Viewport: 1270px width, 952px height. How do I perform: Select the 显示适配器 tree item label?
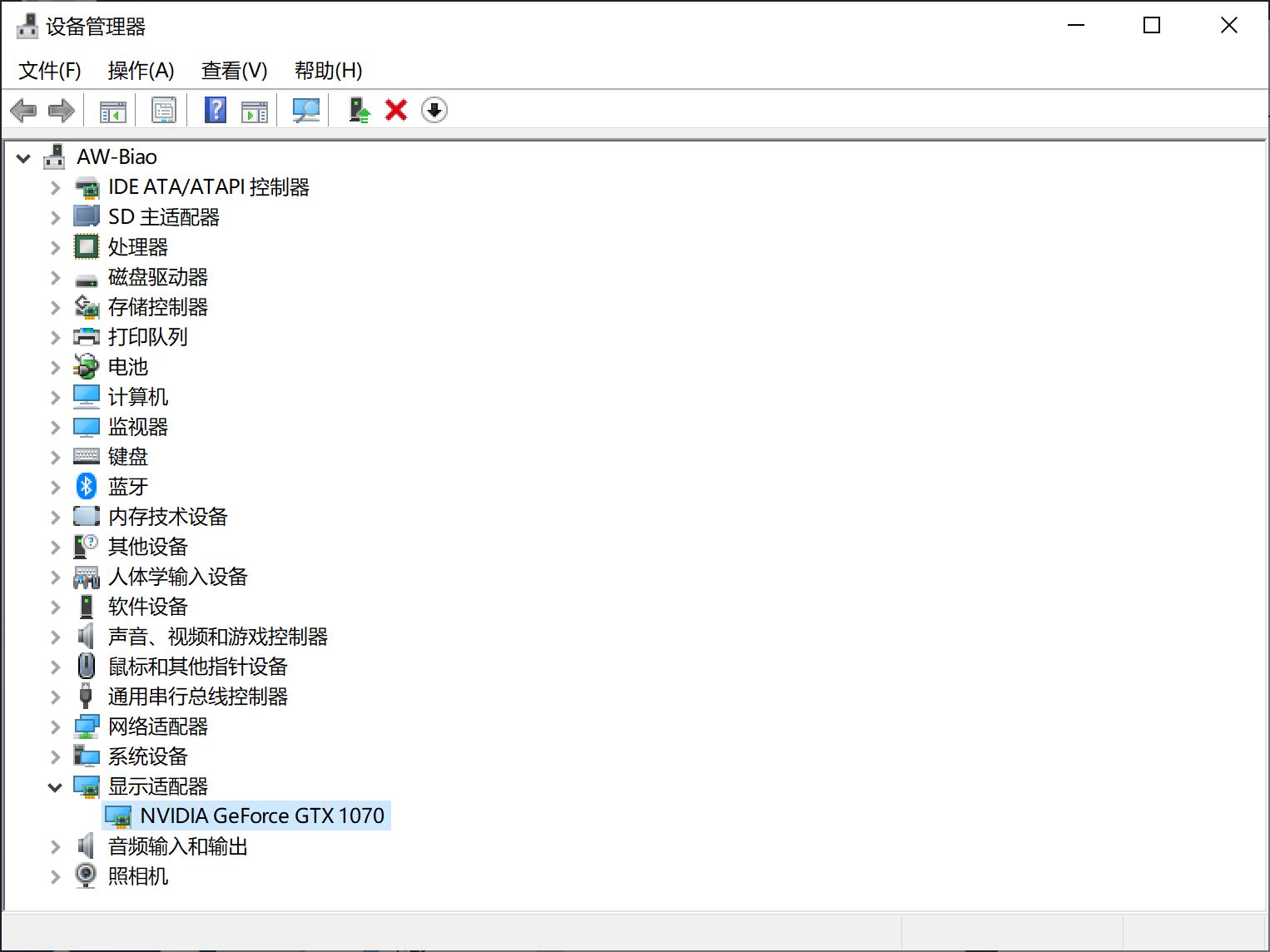(x=158, y=786)
